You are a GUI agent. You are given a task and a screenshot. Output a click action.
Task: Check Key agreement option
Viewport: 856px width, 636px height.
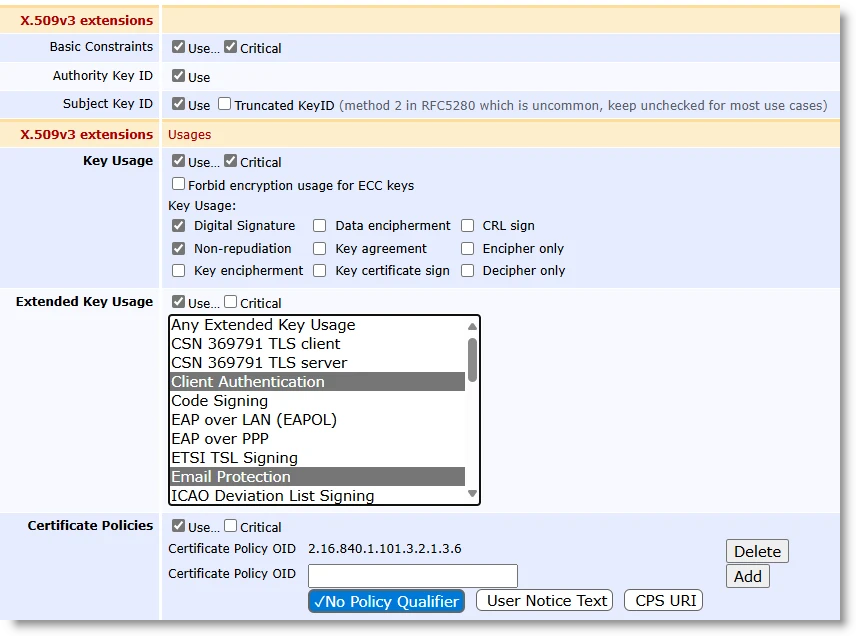(x=319, y=248)
